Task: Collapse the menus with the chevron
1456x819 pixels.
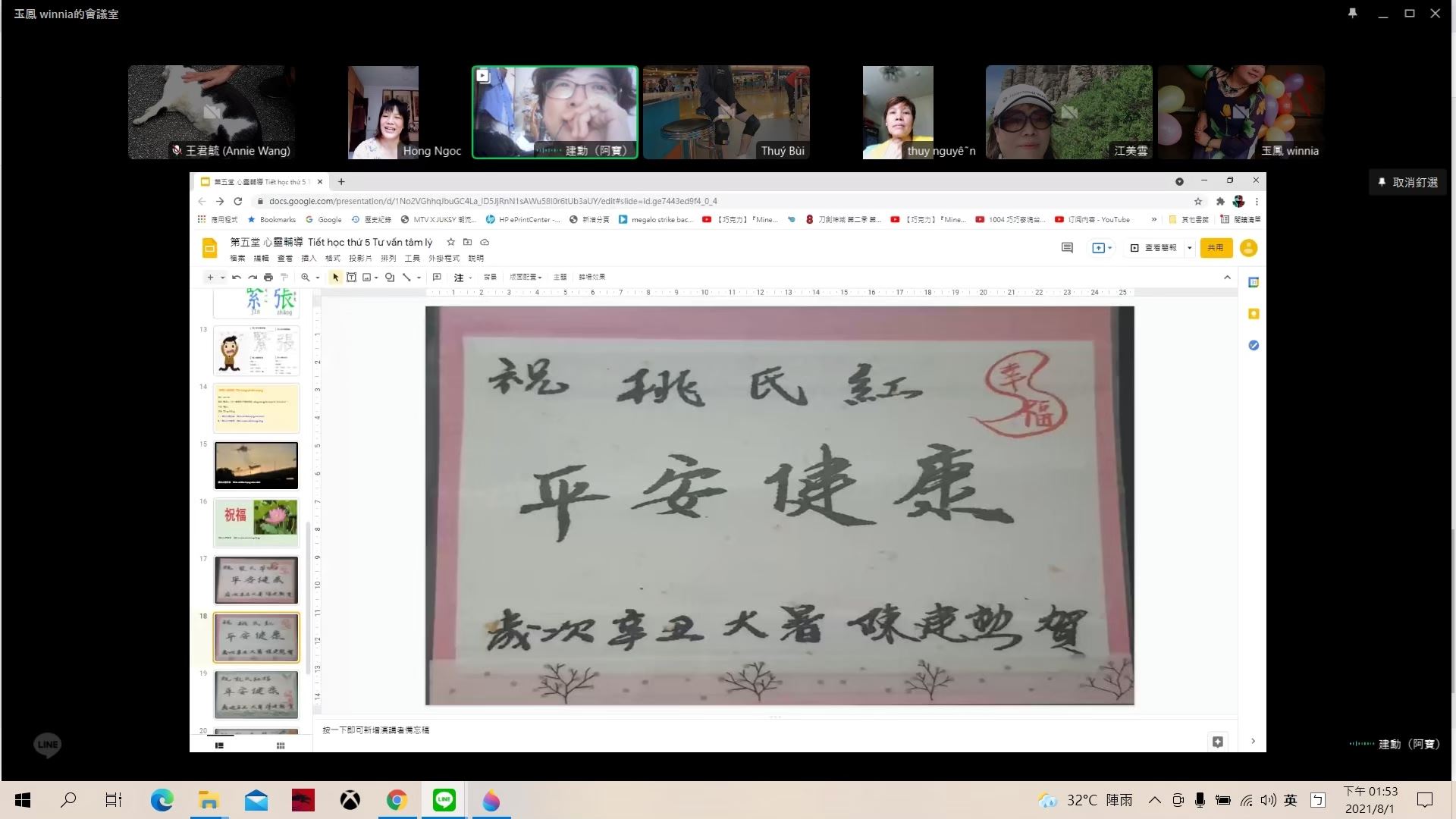Action: tap(1227, 278)
